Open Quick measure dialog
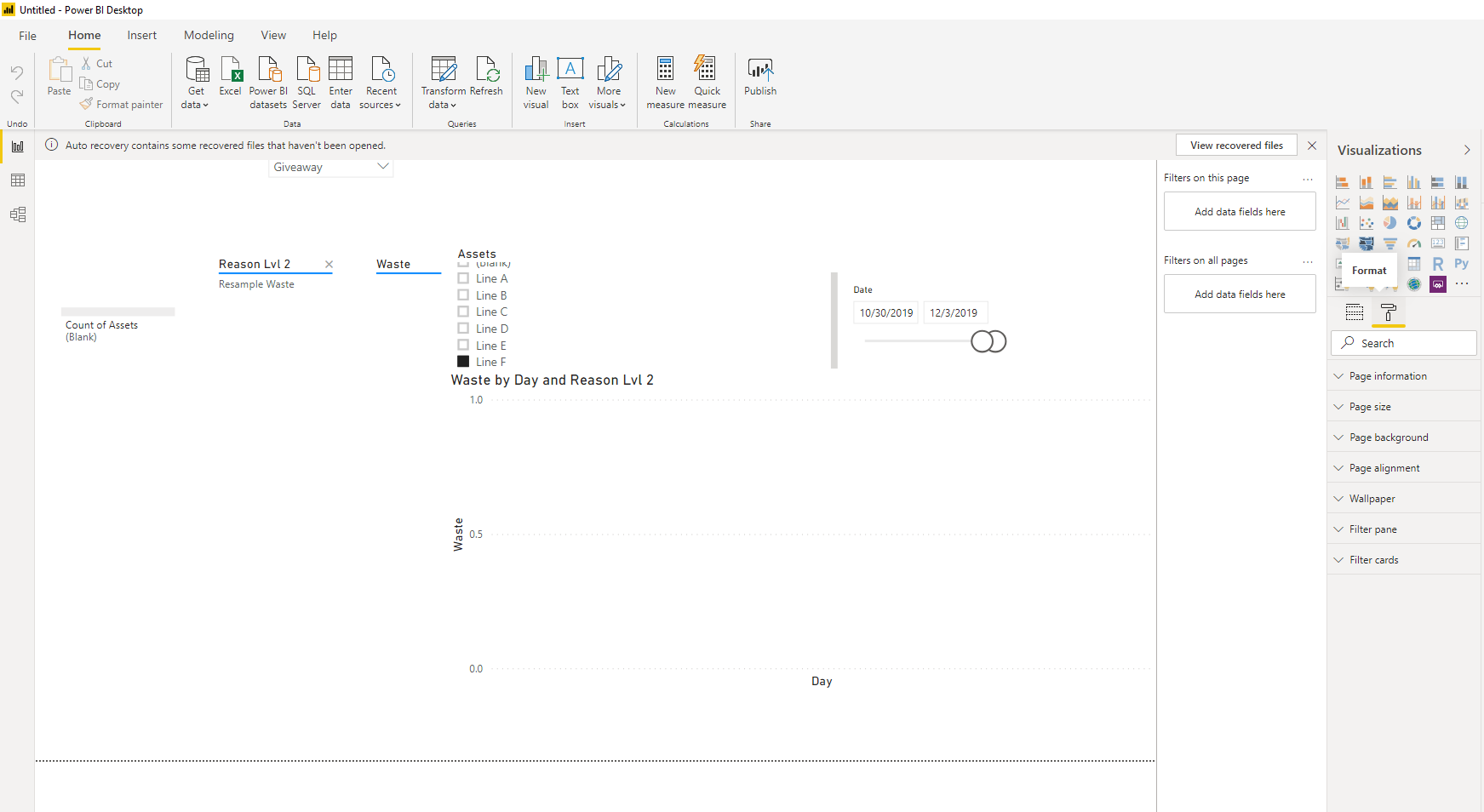1484x812 pixels. [x=708, y=83]
